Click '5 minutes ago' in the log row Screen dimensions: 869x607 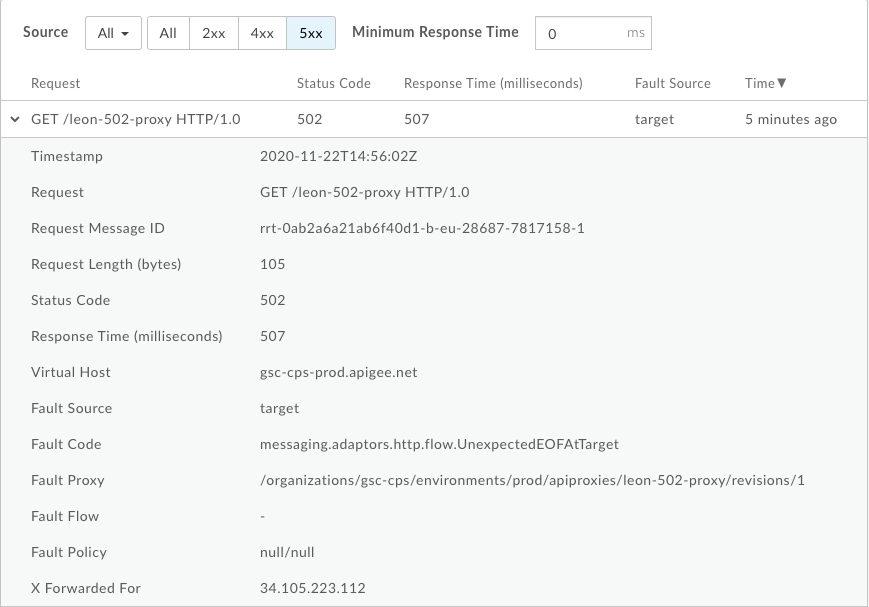click(x=790, y=119)
